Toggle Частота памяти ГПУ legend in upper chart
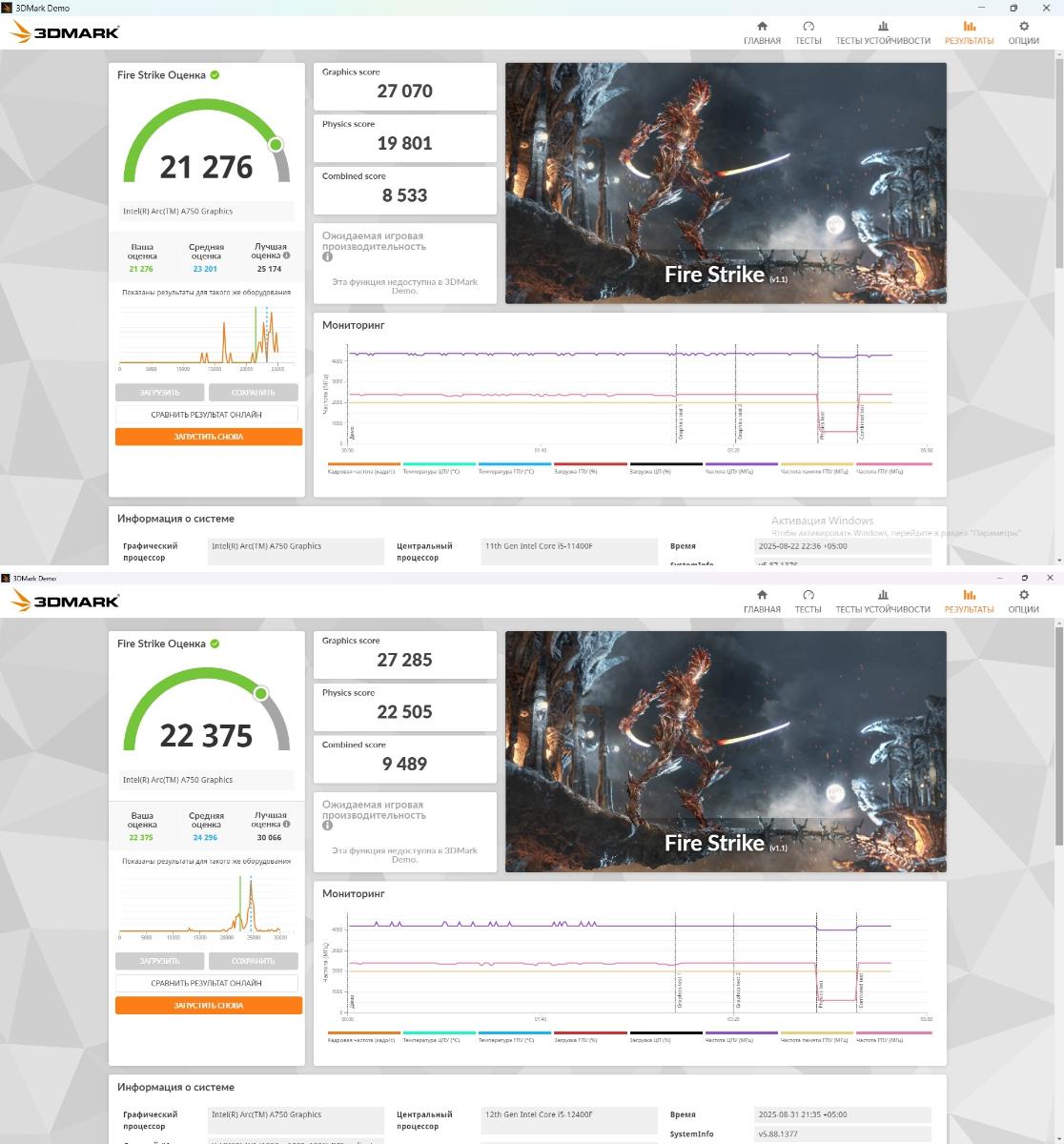 coord(817,468)
